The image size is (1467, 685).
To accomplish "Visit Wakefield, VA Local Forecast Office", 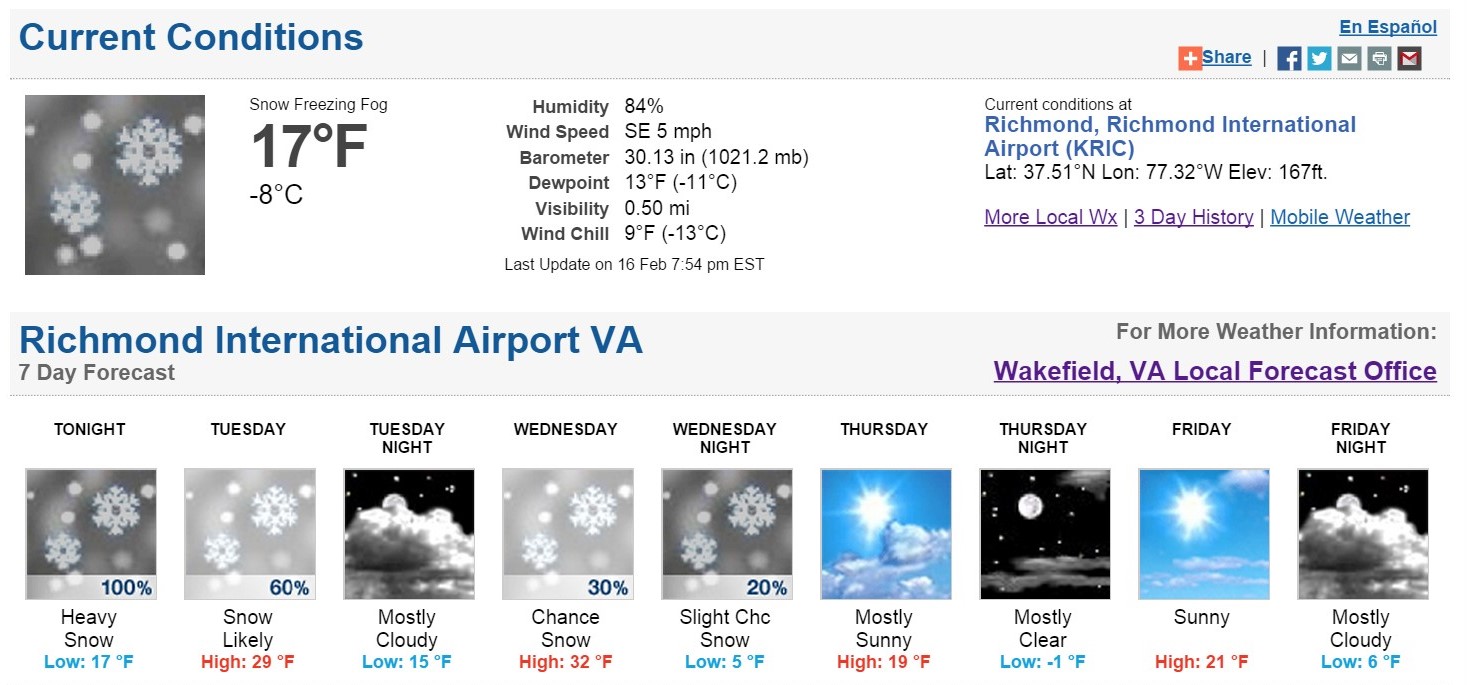I will pyautogui.click(x=1215, y=371).
